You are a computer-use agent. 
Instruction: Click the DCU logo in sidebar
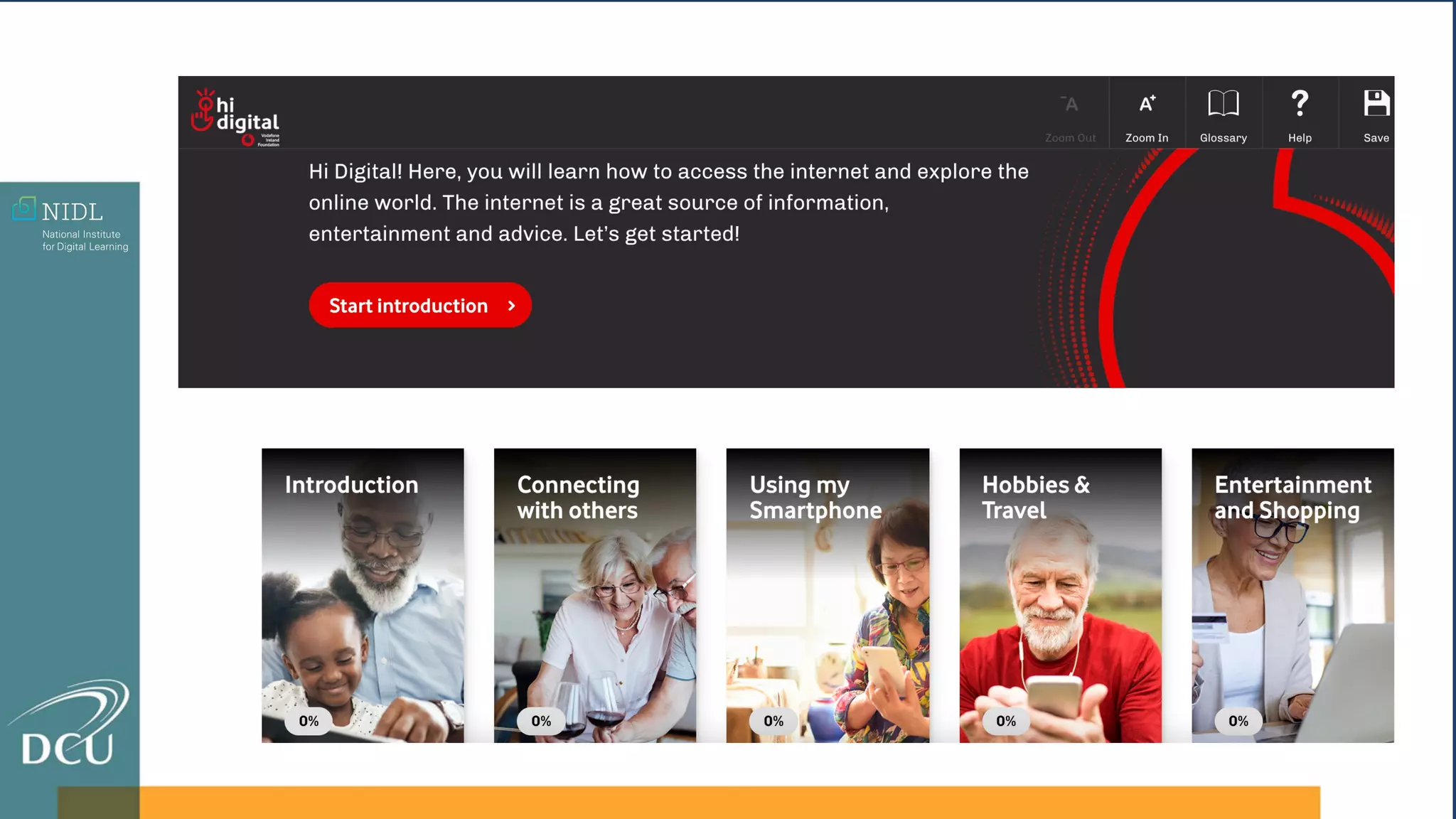pos(68,724)
